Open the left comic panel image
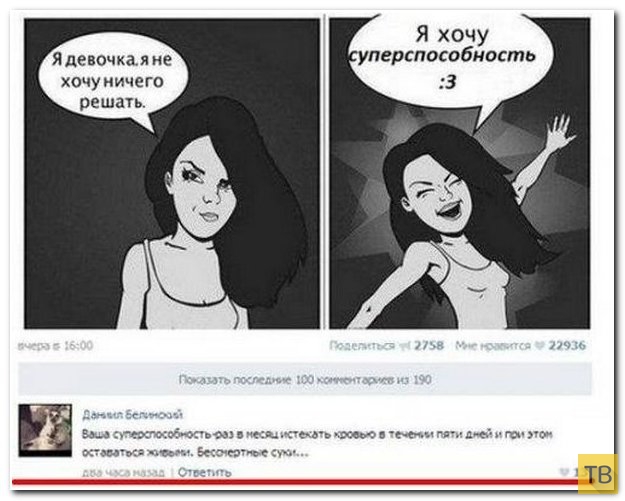Image resolution: width=625 pixels, height=501 pixels. click(172, 174)
